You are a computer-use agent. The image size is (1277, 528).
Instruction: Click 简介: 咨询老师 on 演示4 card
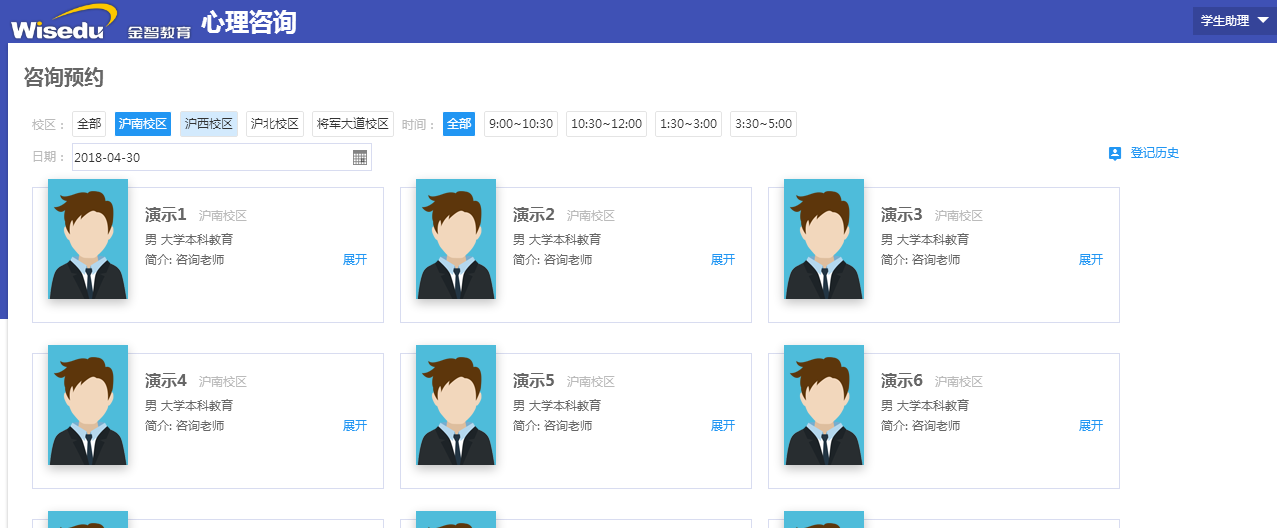tap(185, 426)
